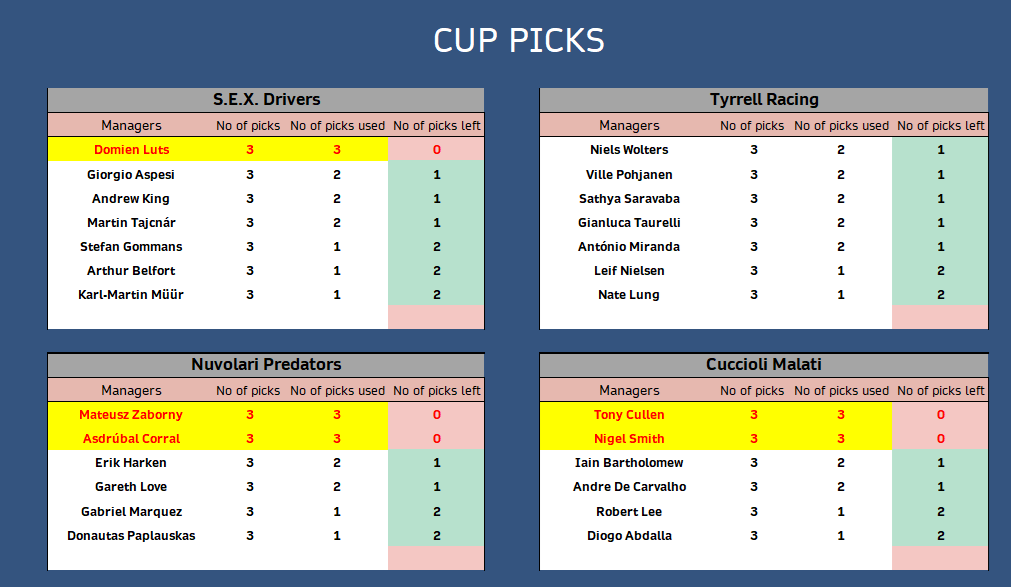Click Donautas Paplauskas name cell
This screenshot has width=1011, height=587.
(131, 535)
